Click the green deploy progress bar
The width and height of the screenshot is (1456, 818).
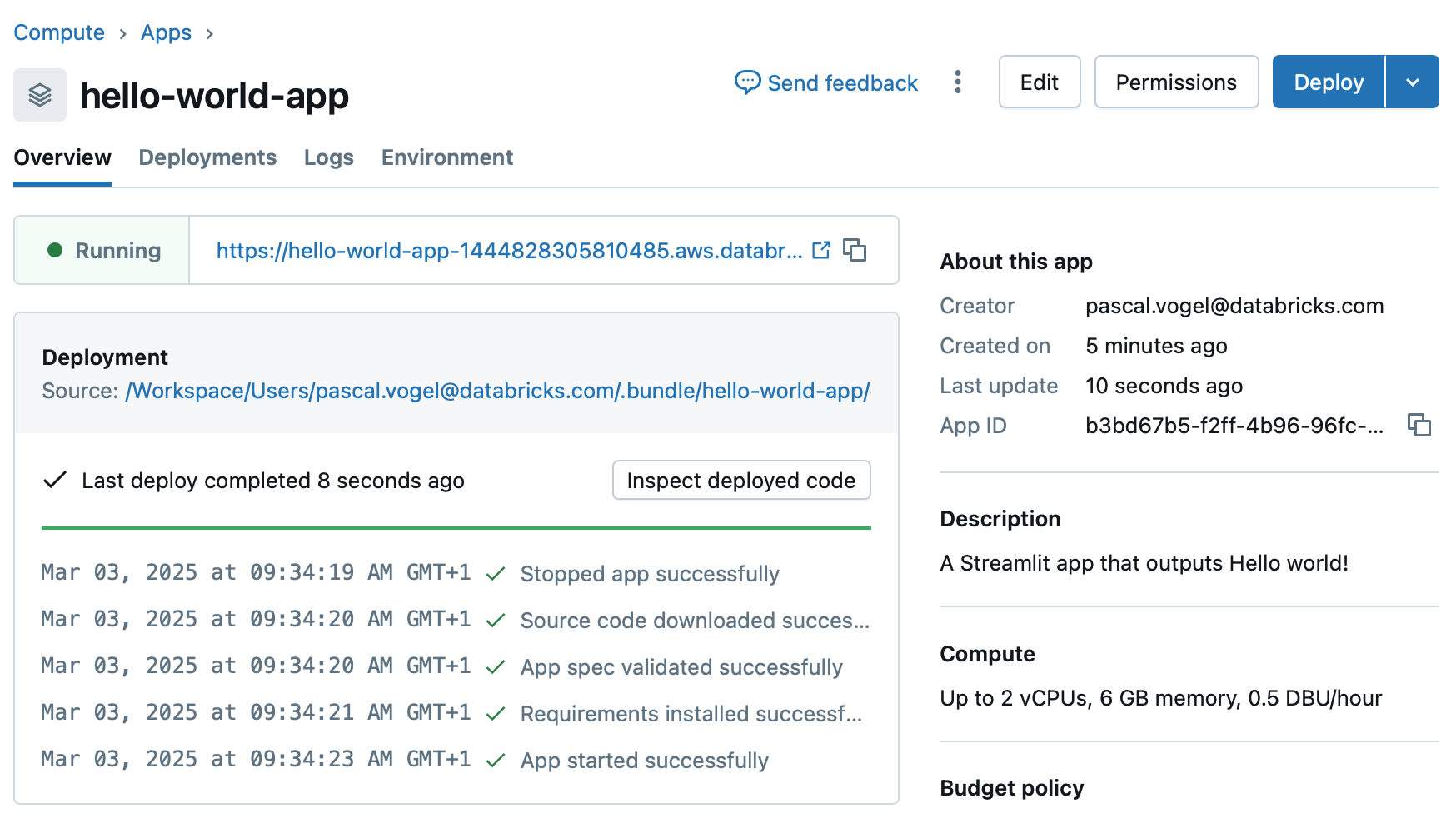coord(456,527)
